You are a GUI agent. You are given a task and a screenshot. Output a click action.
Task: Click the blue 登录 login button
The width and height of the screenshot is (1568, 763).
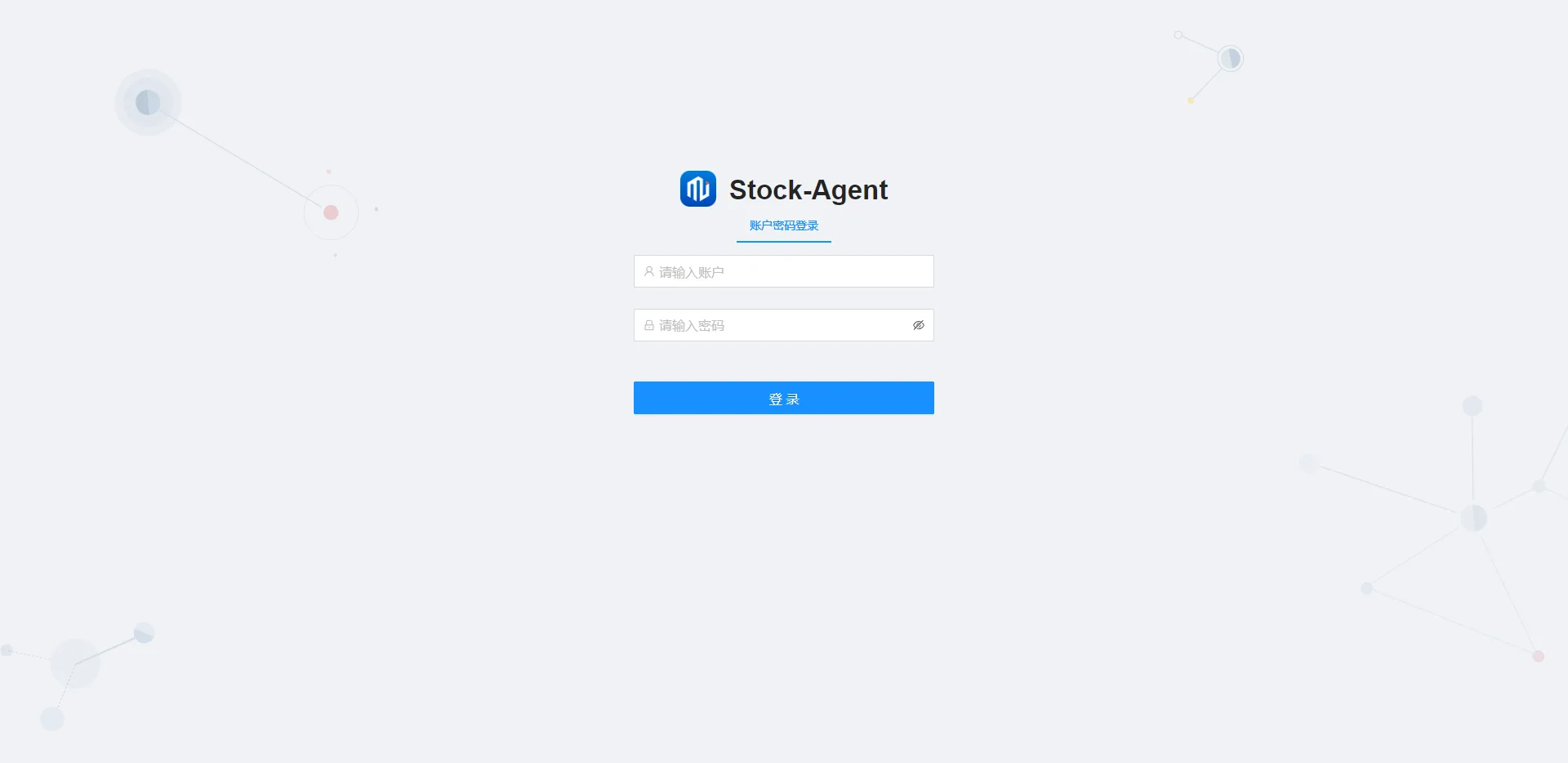click(x=784, y=398)
